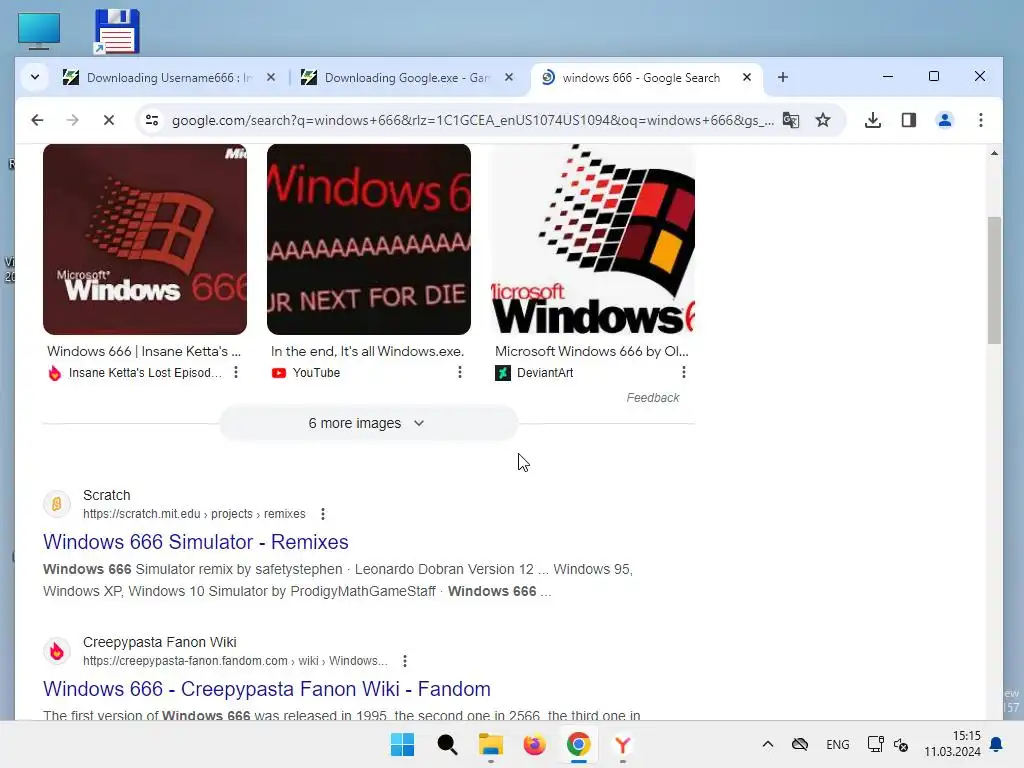Open options for the DeviantArt image result
Viewport: 1024px width, 768px height.
[684, 372]
